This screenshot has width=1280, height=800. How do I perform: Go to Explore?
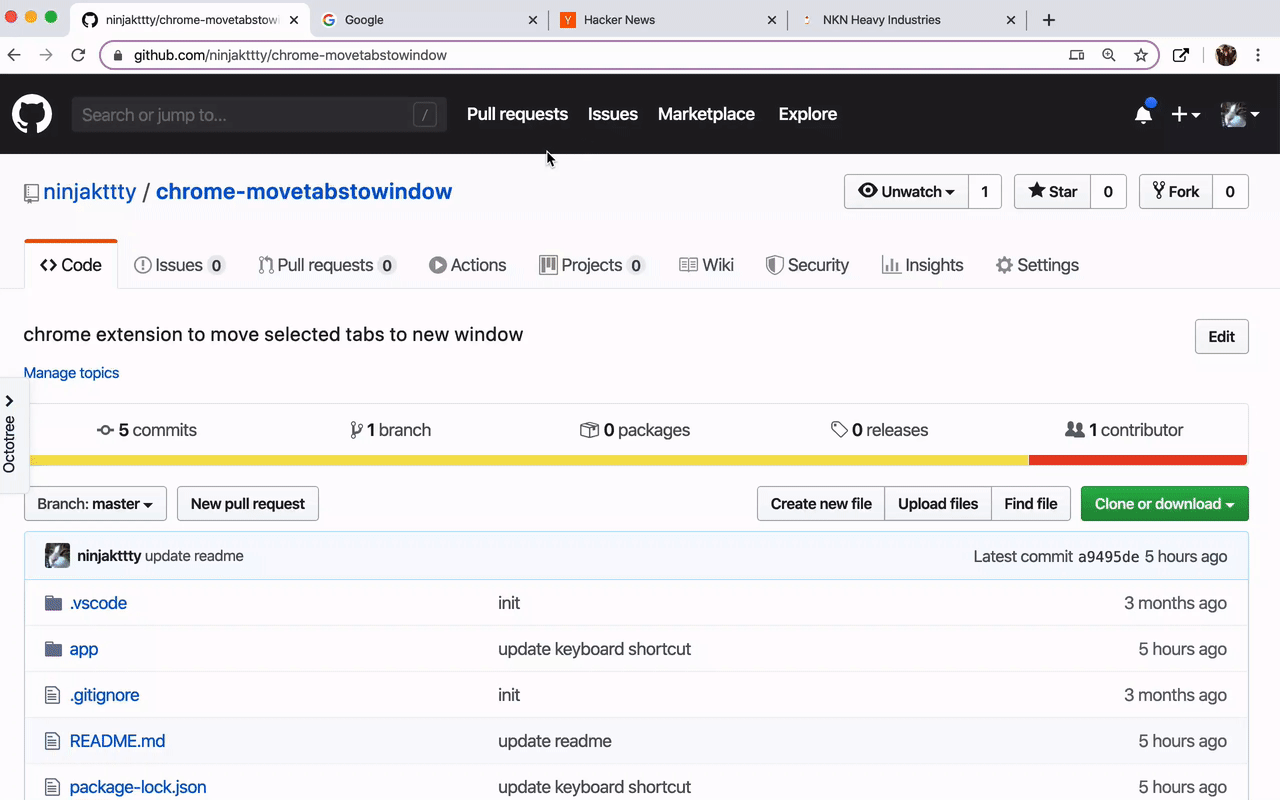click(808, 114)
